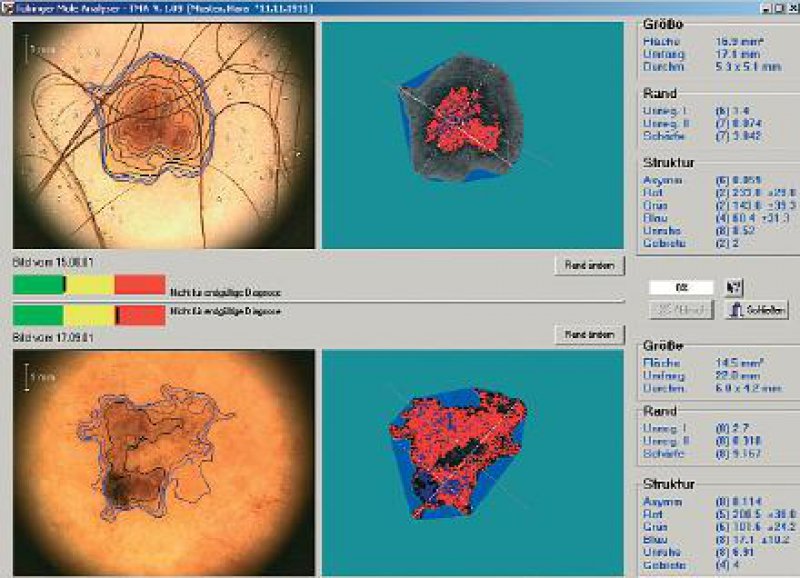Click the lower Rand section heading
Screen dimensions: 800x578
[660, 411]
